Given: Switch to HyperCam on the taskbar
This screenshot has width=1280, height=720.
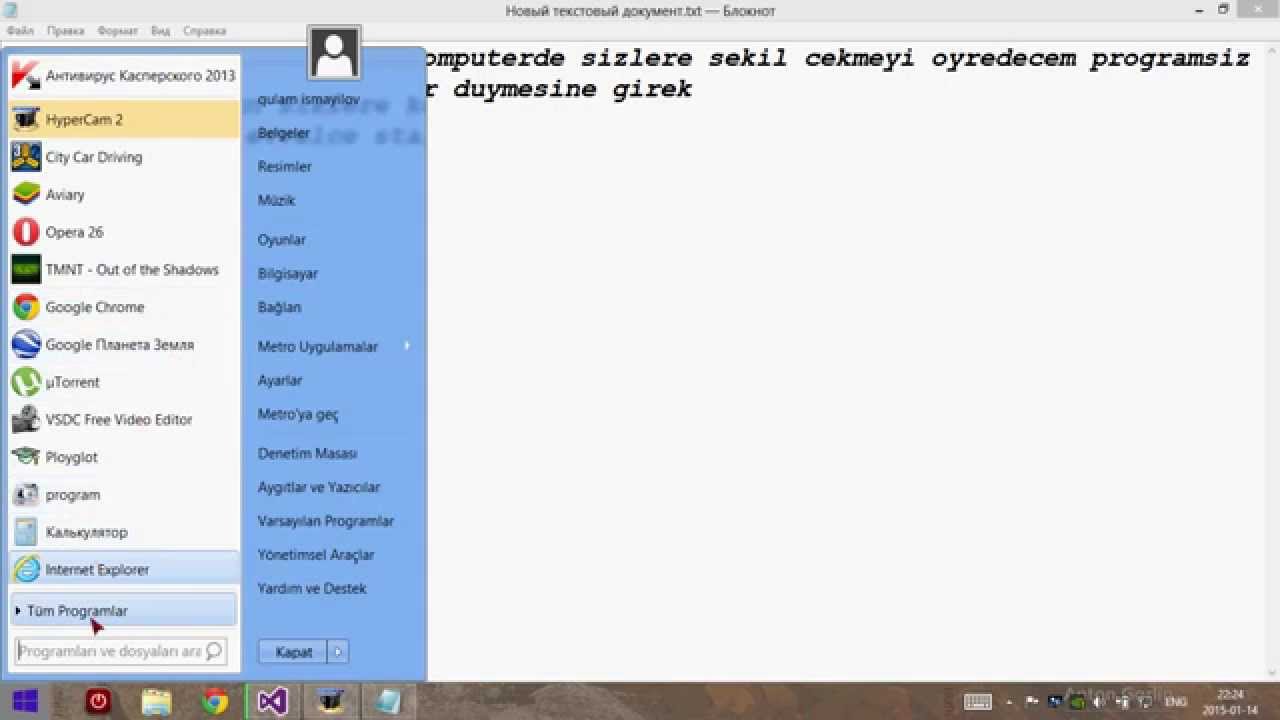Looking at the screenshot, I should [x=330, y=701].
